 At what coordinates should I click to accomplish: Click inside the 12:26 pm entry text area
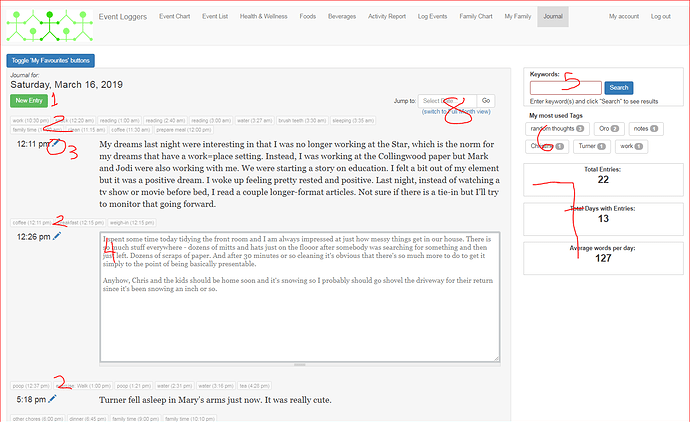[x=300, y=297]
